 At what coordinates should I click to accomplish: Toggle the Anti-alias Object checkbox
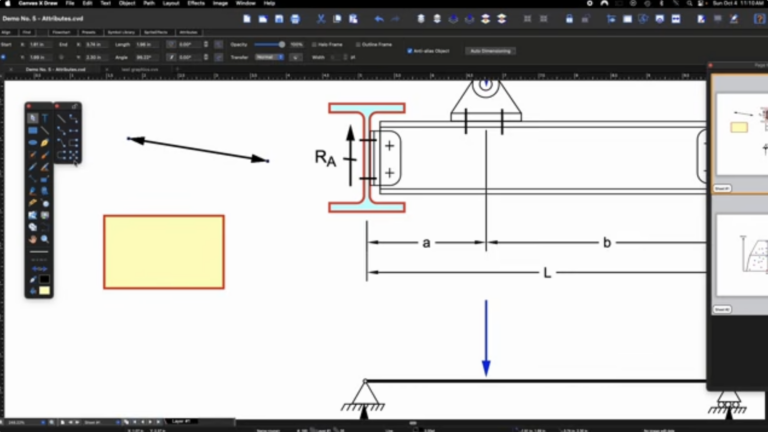409,51
